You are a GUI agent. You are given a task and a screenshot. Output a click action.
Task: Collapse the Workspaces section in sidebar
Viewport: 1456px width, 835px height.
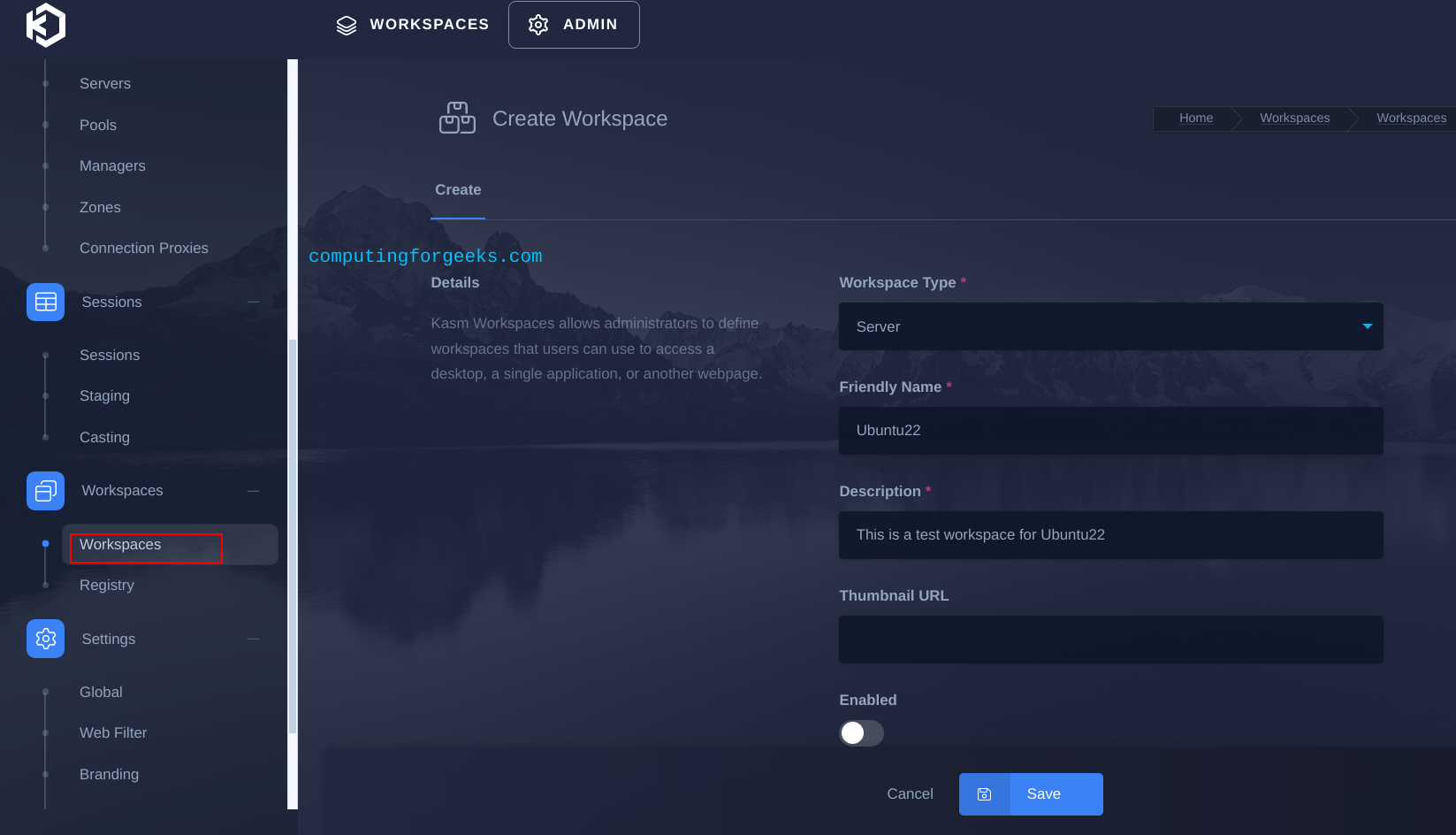coord(253,491)
